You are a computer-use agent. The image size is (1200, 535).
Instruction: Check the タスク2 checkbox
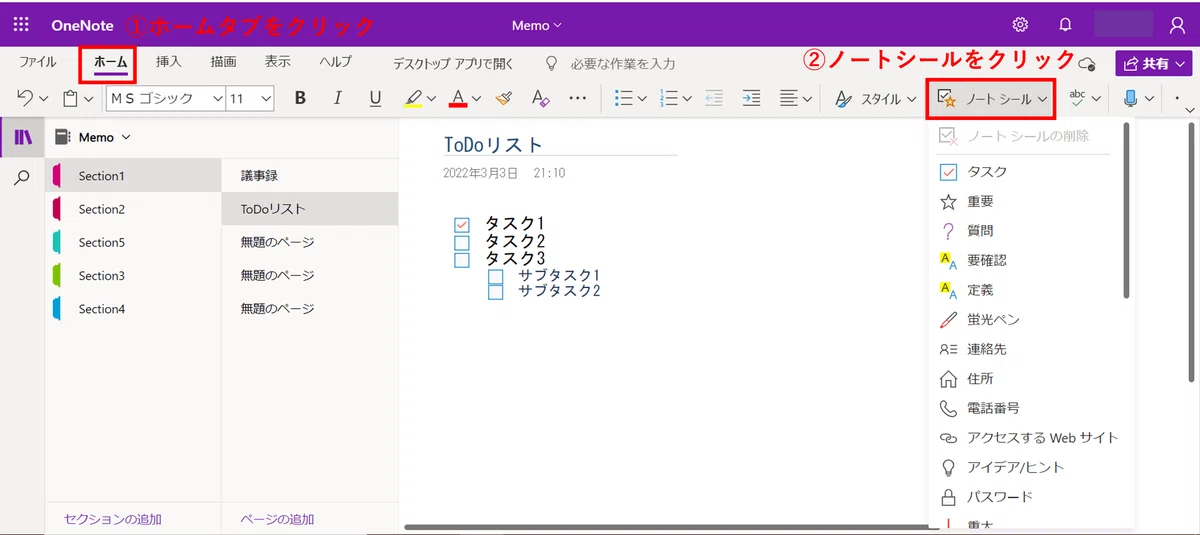462,242
